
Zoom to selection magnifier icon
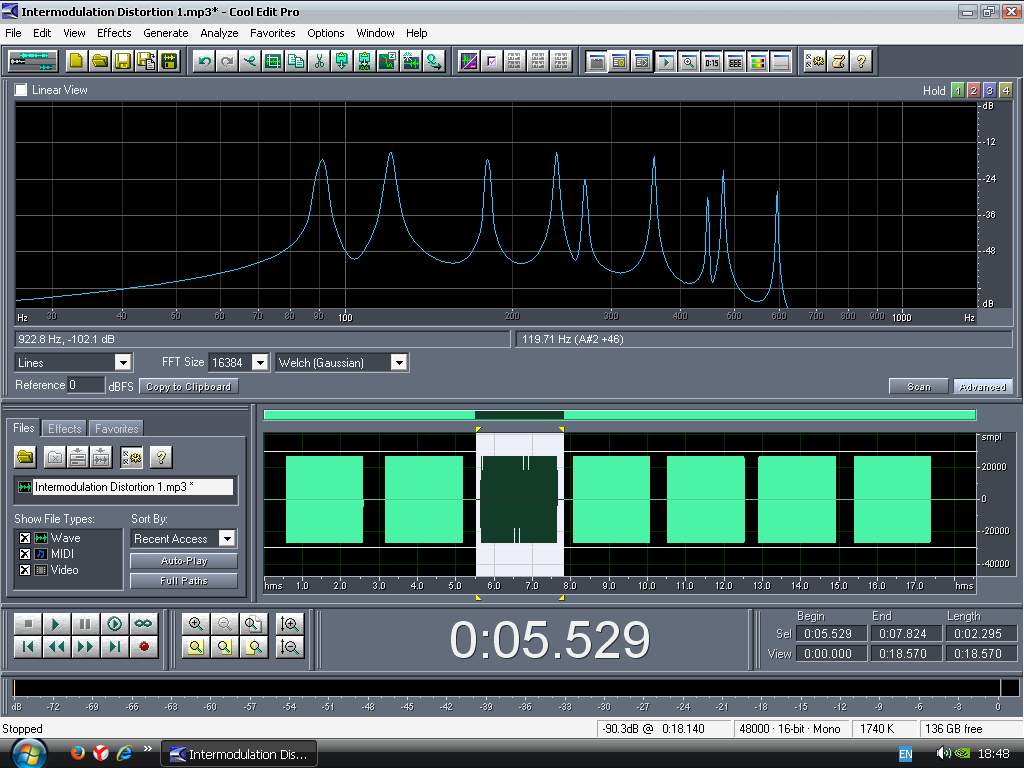[195, 647]
